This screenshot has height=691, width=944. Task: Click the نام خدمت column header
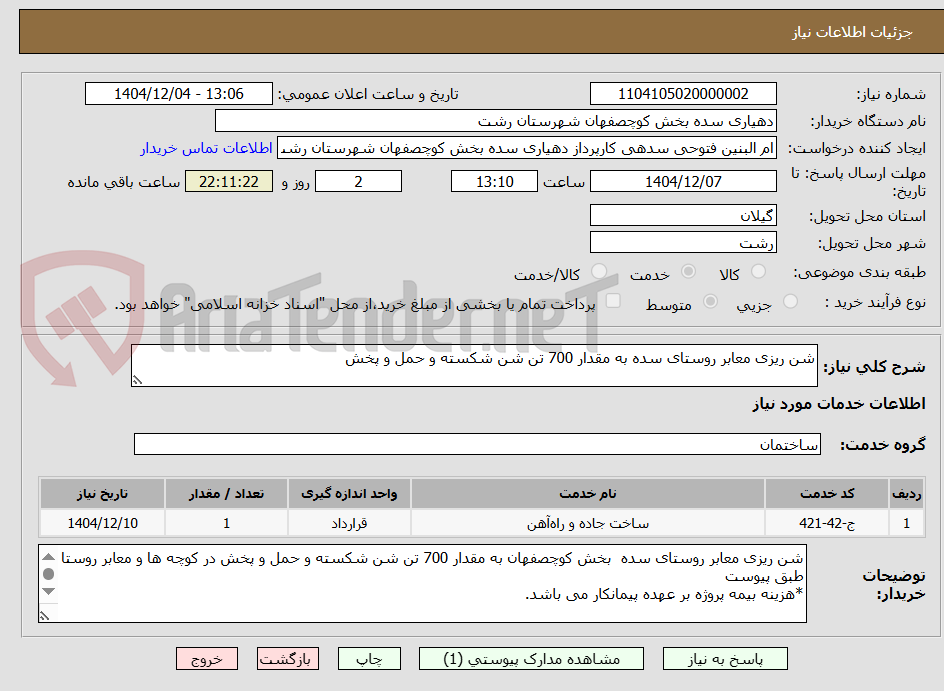point(588,494)
